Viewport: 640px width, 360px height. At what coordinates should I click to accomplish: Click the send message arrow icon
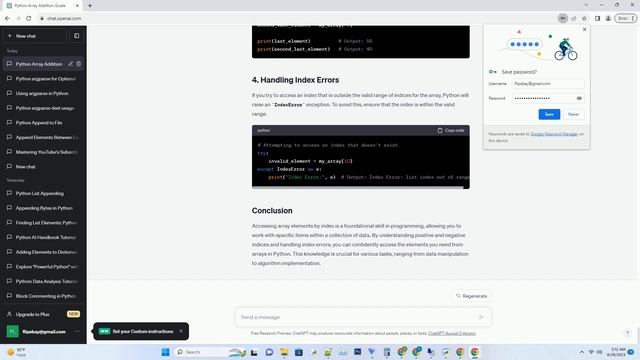coord(481,317)
